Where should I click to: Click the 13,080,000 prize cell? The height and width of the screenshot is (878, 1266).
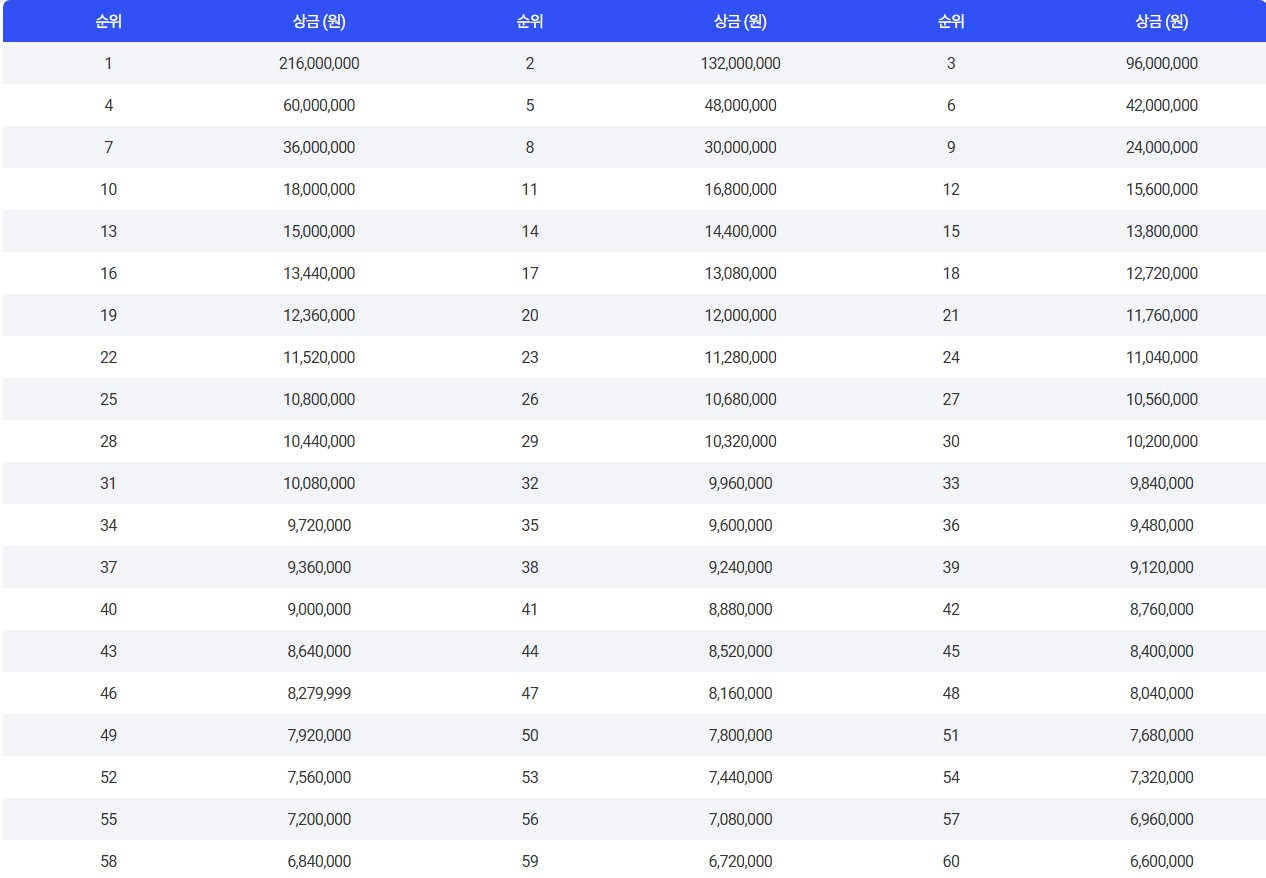[741, 273]
